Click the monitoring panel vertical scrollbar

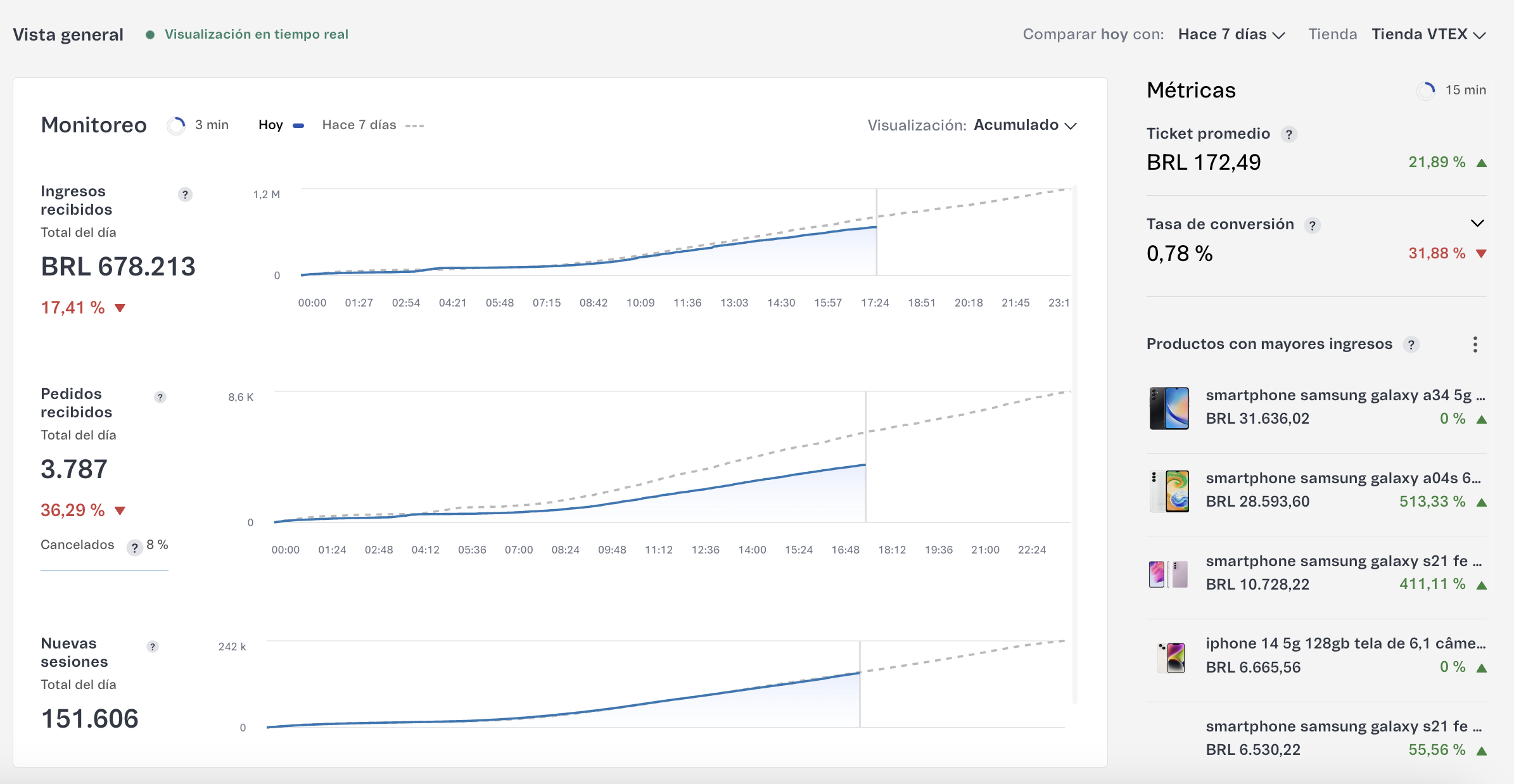pyautogui.click(x=1074, y=443)
